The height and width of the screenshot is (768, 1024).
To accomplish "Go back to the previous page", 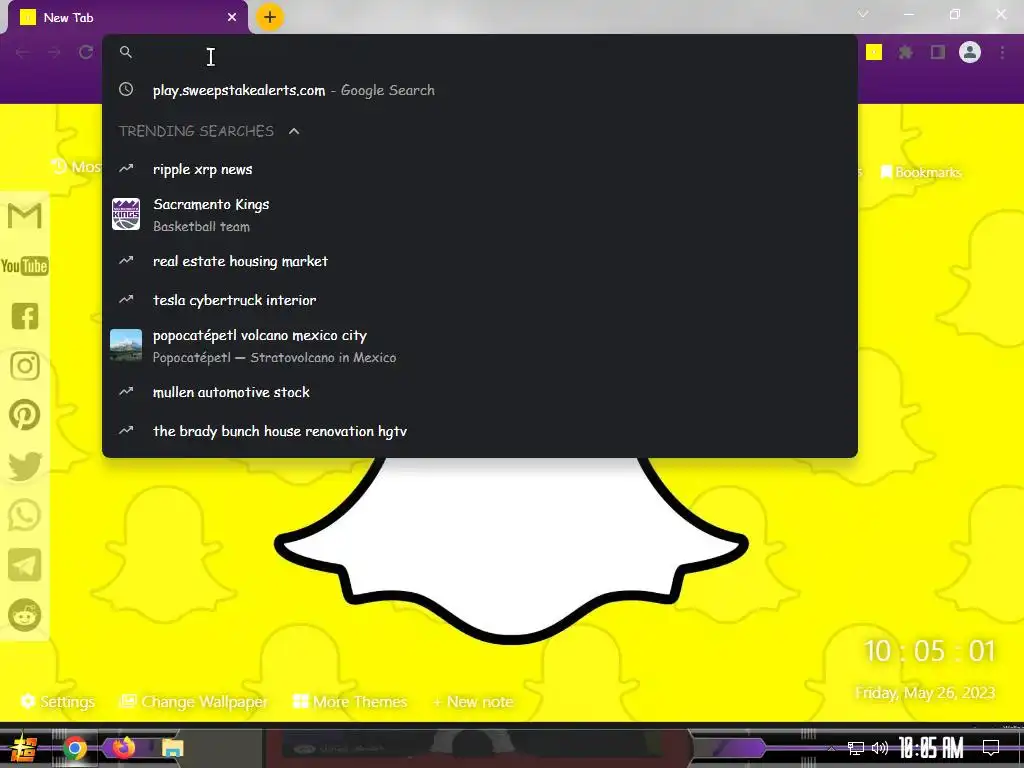I will pos(22,52).
